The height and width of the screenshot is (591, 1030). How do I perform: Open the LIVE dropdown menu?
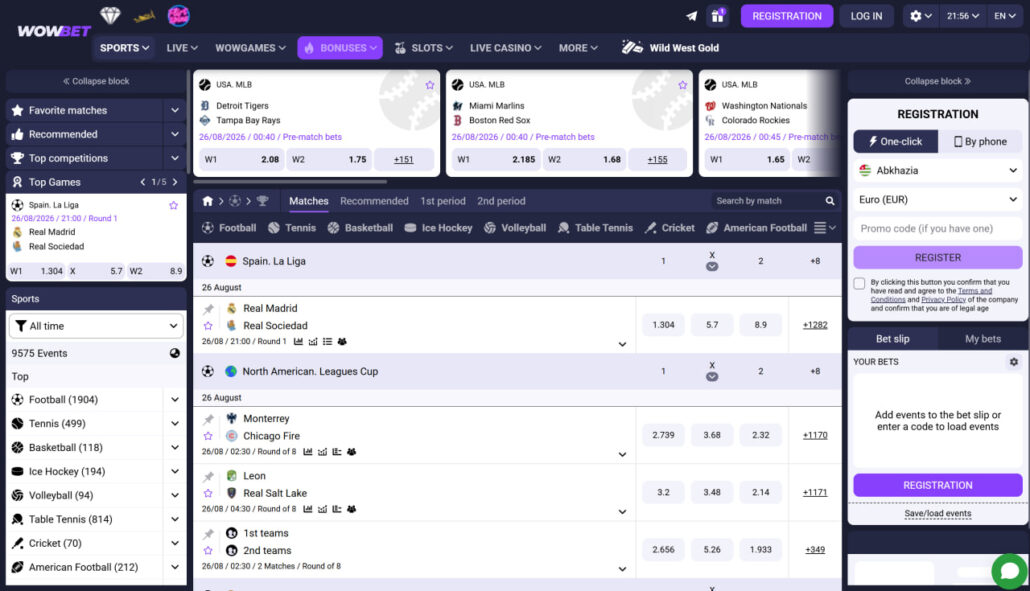[x=182, y=48]
